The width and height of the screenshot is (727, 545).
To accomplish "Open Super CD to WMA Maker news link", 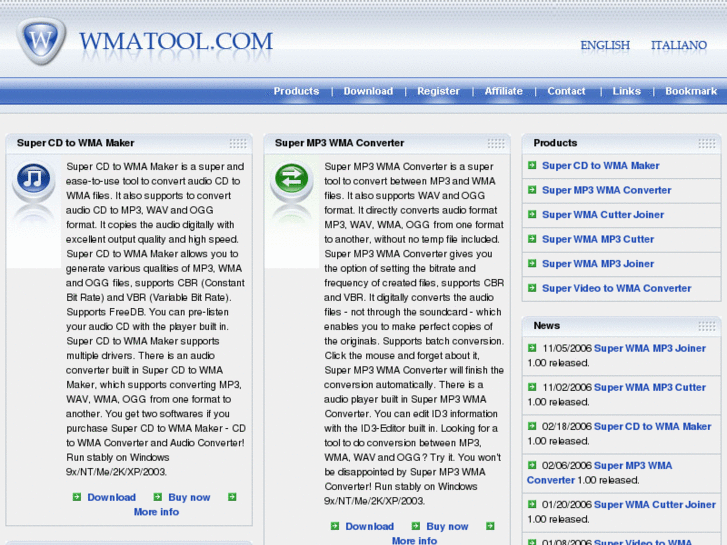I will coord(652,426).
